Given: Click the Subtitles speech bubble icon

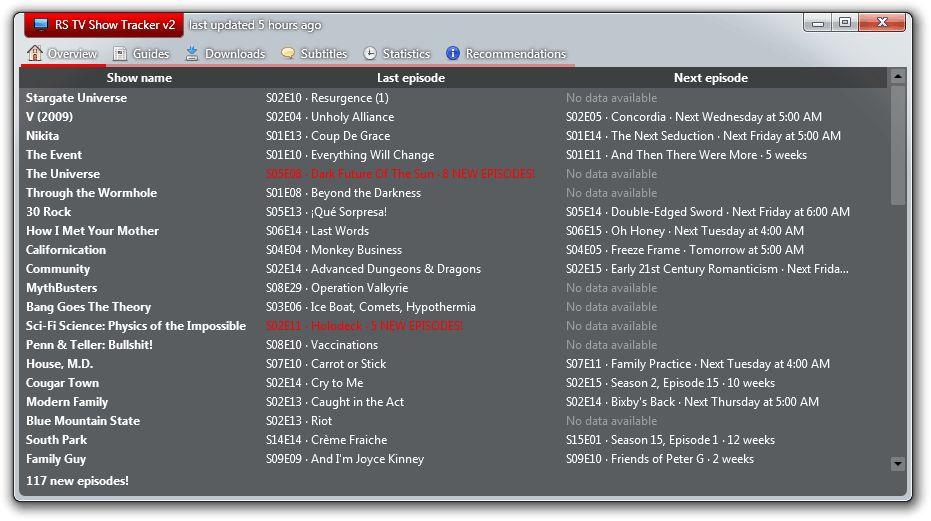Looking at the screenshot, I should coord(288,54).
